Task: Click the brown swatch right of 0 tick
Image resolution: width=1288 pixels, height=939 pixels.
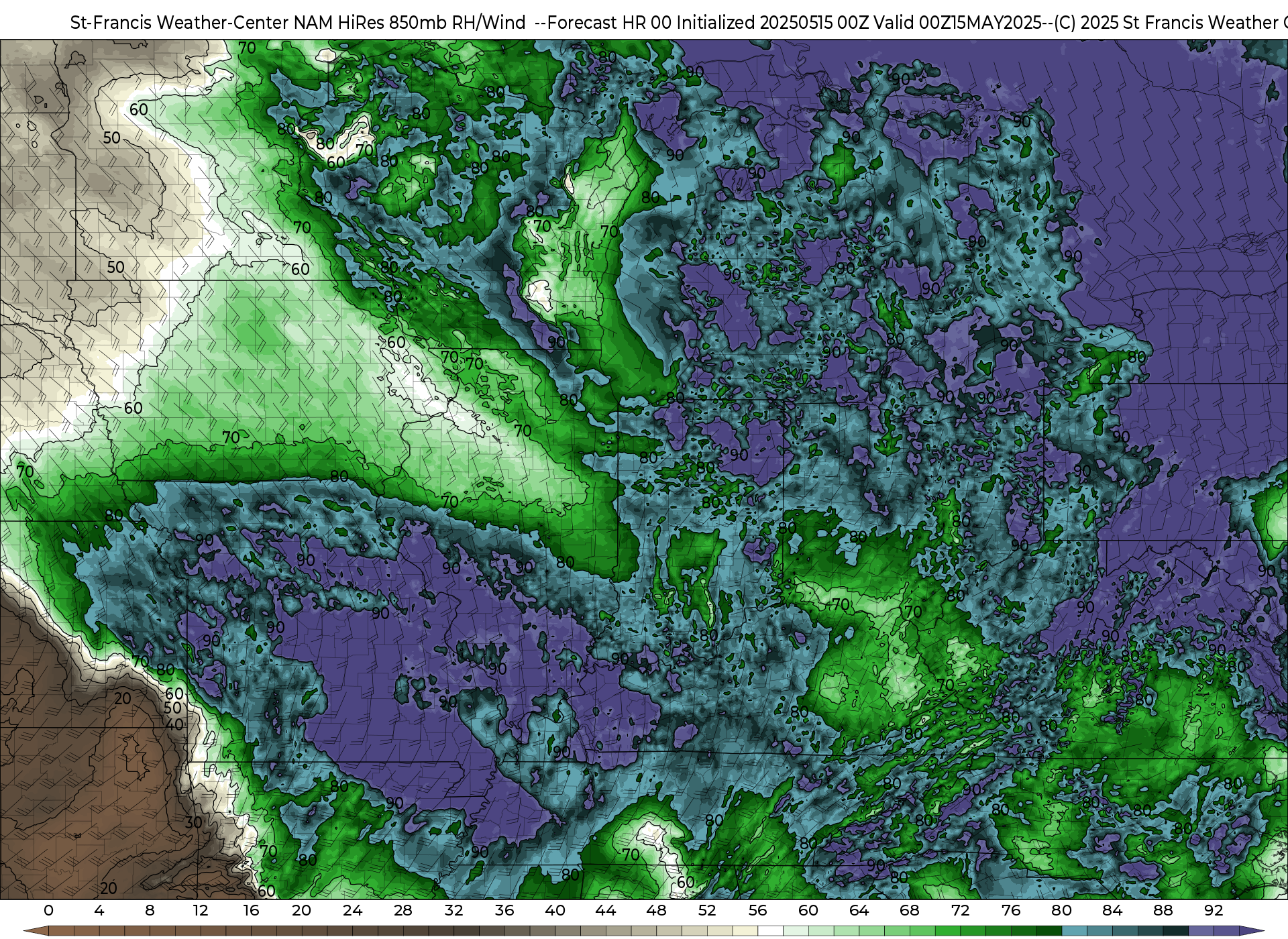Action: 61,931
